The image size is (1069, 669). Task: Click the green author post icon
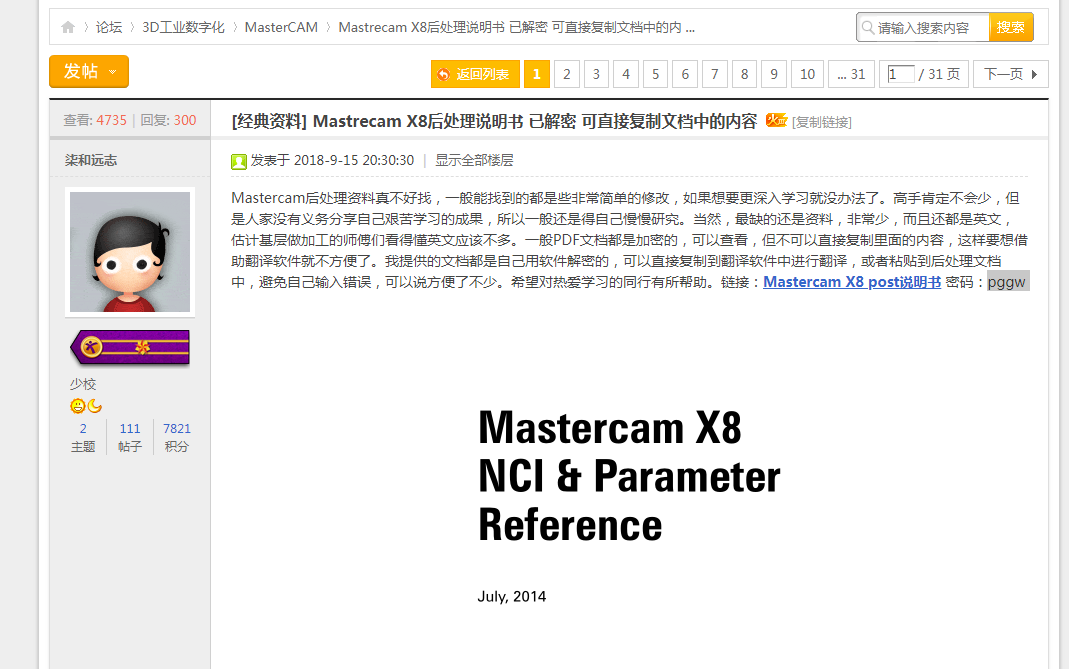tap(239, 161)
